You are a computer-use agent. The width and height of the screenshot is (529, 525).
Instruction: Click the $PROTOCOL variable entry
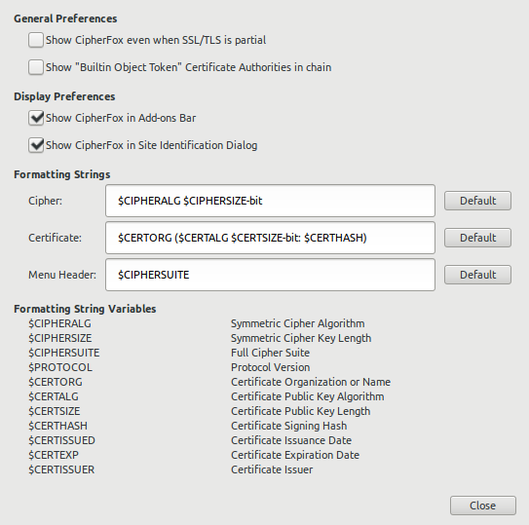(60, 367)
